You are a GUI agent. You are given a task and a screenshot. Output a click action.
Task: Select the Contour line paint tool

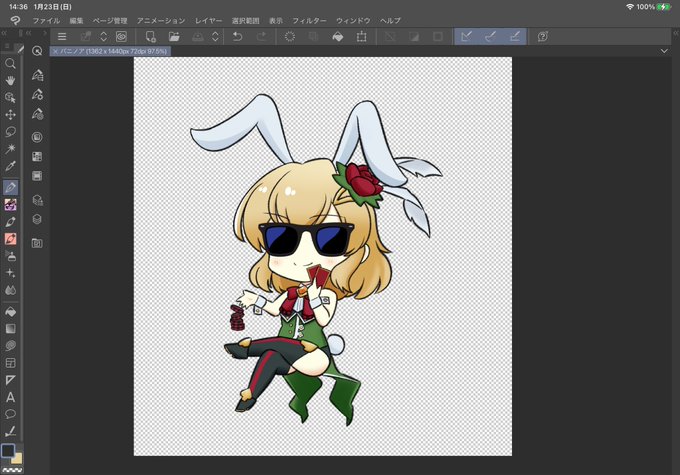click(10, 345)
